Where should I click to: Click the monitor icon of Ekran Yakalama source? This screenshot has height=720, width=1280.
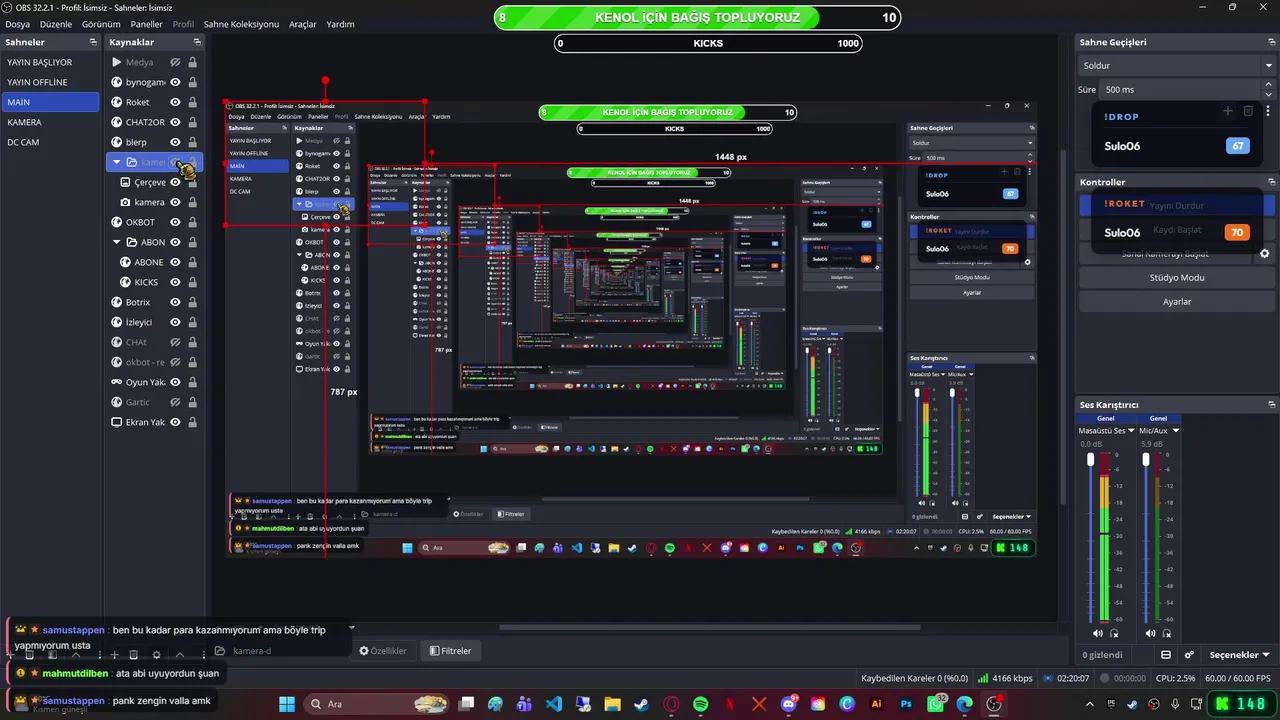[116, 422]
